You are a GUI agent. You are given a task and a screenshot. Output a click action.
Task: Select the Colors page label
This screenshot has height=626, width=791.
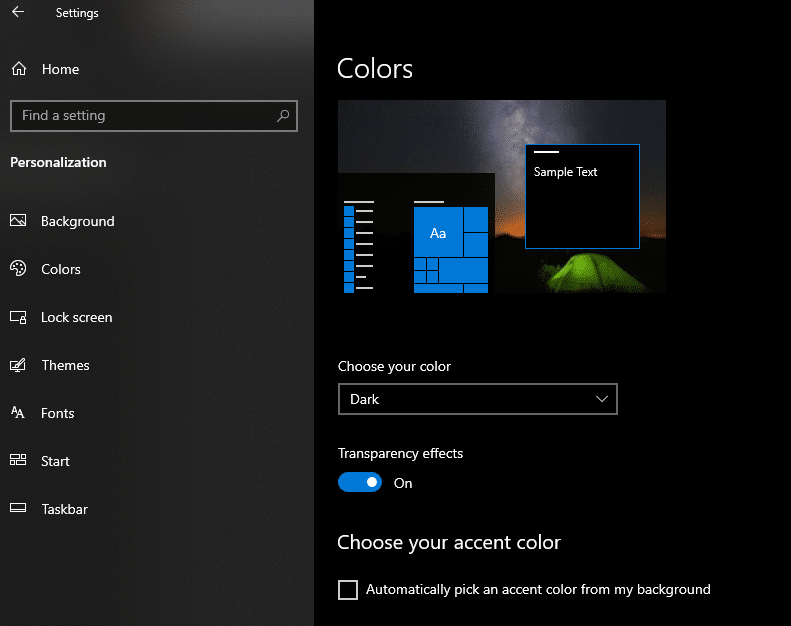[x=61, y=269]
